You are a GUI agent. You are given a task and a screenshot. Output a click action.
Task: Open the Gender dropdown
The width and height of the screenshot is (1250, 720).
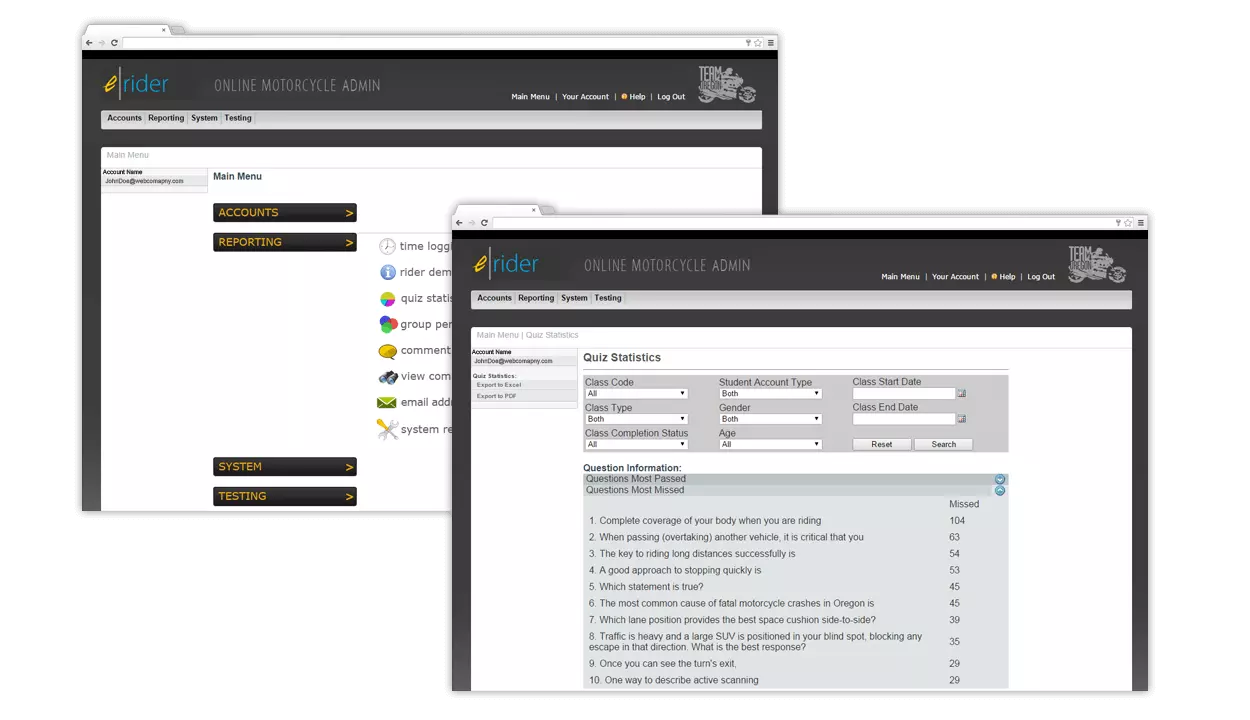(x=770, y=419)
